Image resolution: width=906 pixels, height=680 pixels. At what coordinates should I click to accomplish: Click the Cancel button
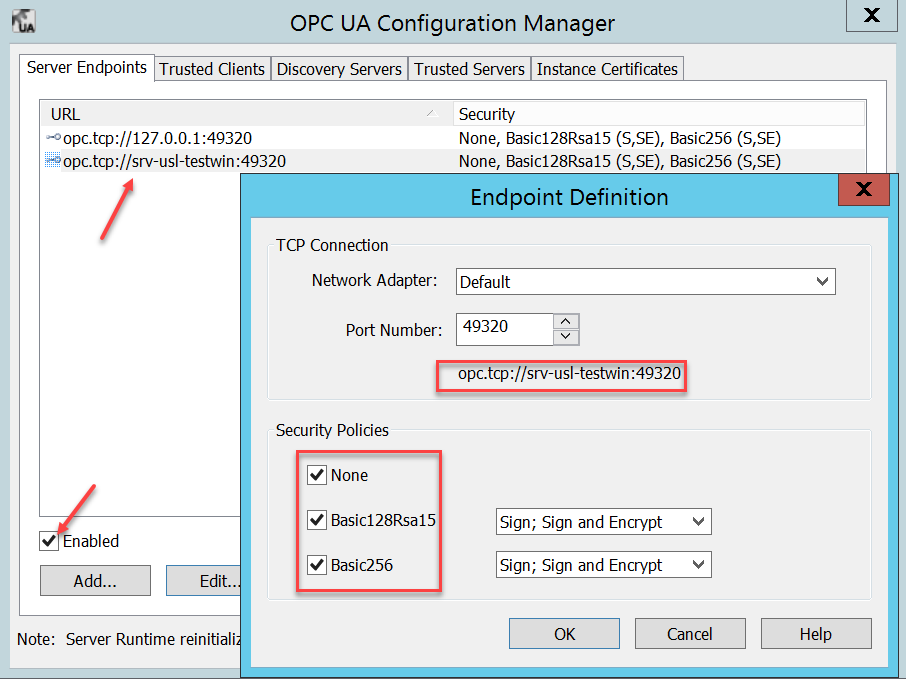click(690, 634)
